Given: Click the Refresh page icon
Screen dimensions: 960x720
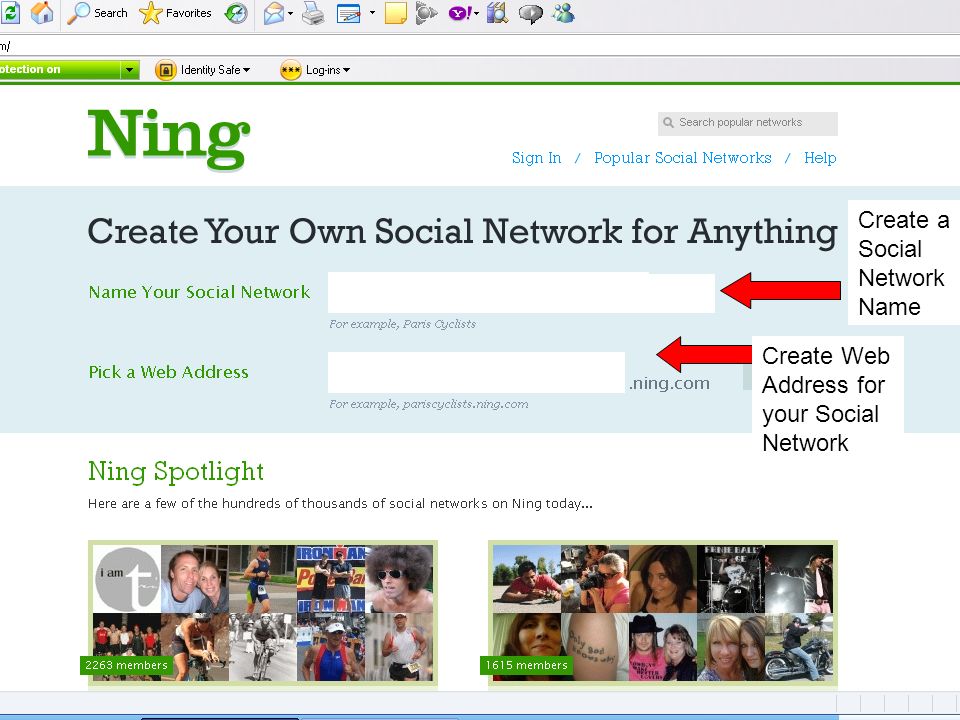Looking at the screenshot, I should pos(10,13).
